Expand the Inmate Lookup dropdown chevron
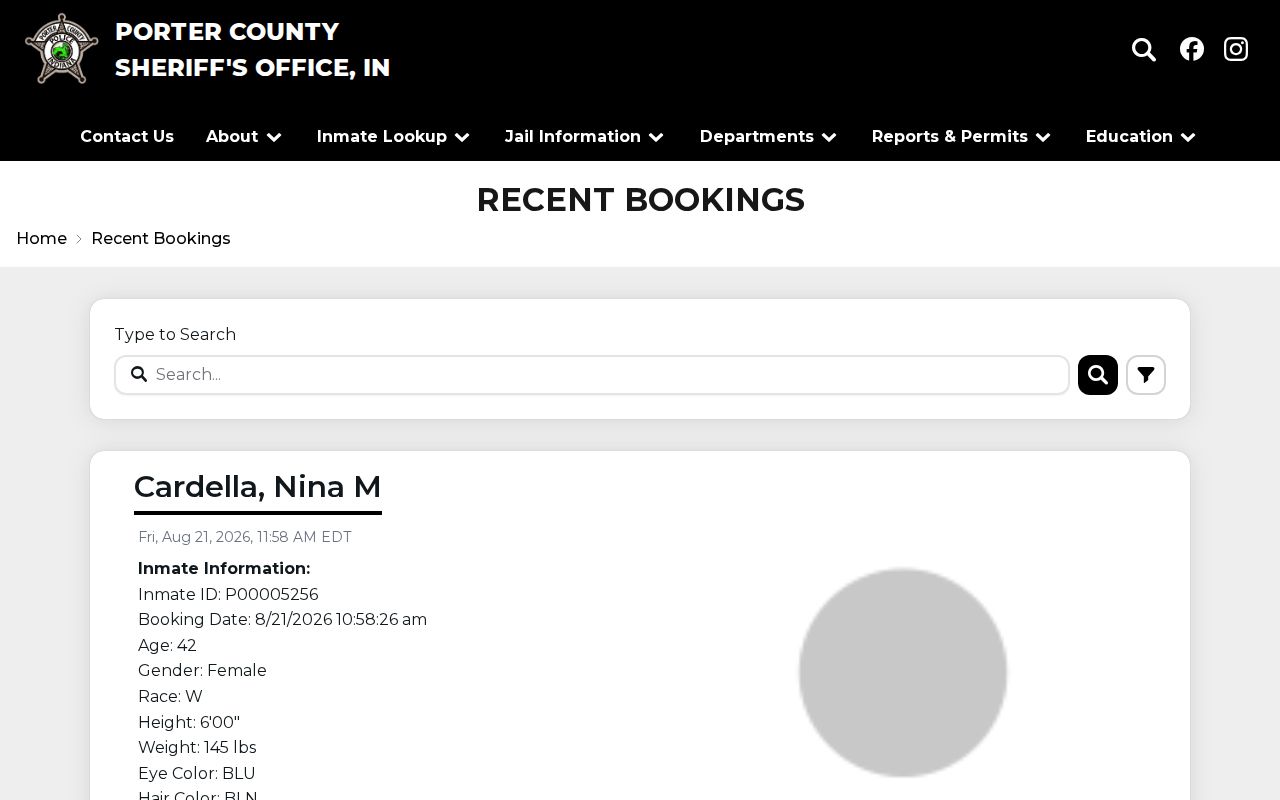 pyautogui.click(x=462, y=137)
